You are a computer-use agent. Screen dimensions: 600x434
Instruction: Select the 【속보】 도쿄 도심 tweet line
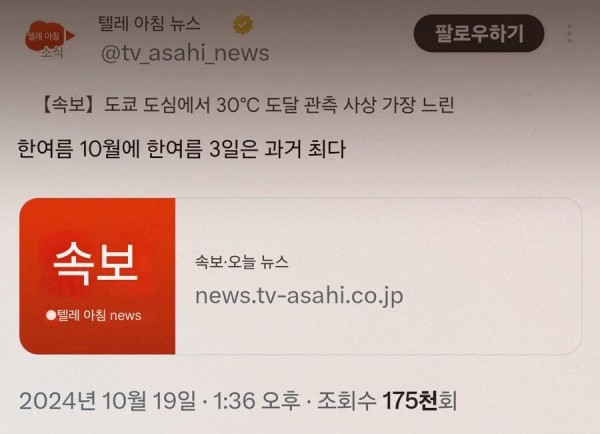[247, 104]
